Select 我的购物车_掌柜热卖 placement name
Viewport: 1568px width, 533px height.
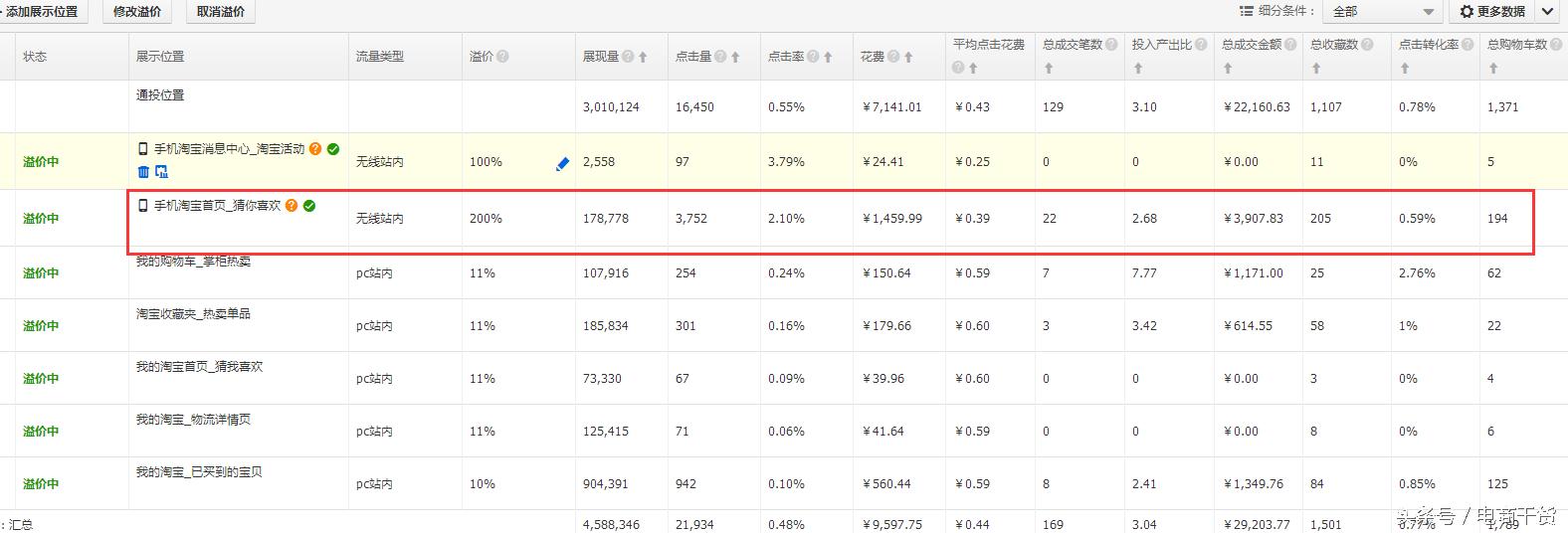coord(193,262)
